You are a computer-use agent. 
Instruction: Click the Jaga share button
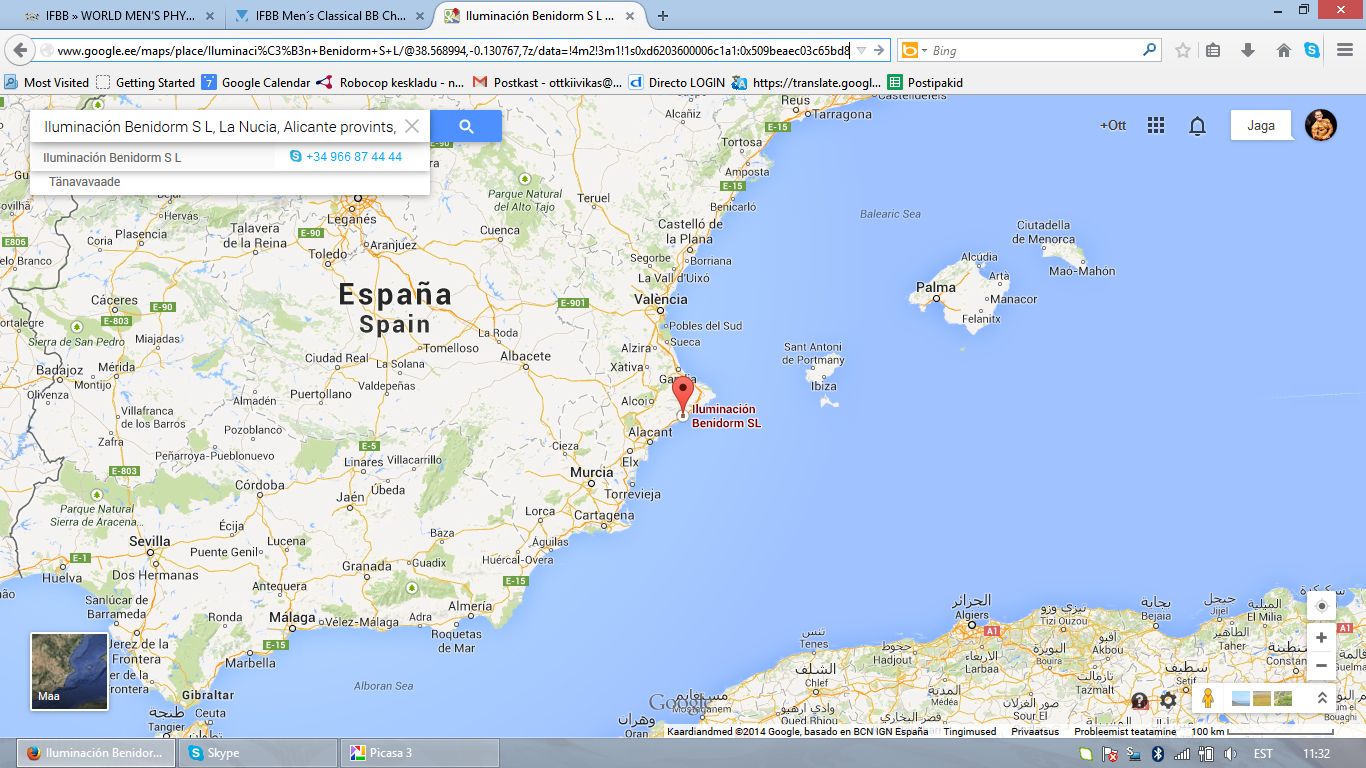pos(1260,125)
